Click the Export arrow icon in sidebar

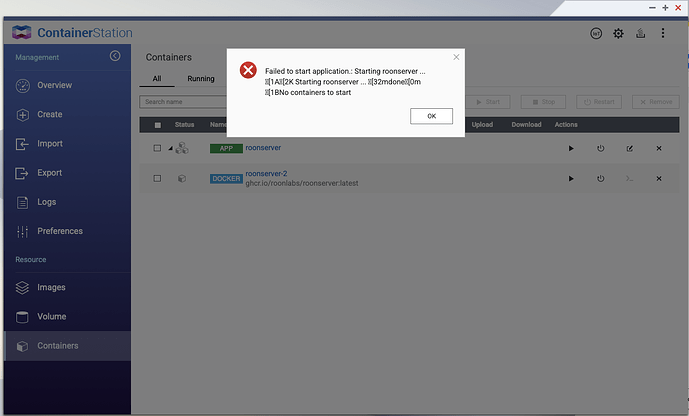pos(22,173)
